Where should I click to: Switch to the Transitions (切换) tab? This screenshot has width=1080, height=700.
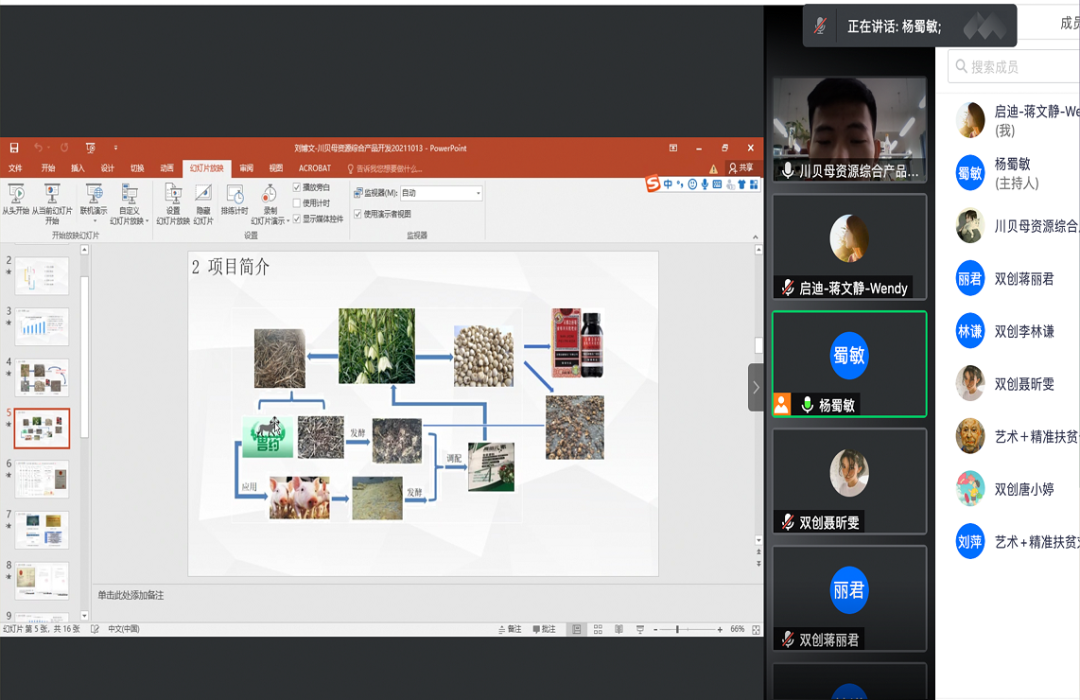(x=137, y=168)
